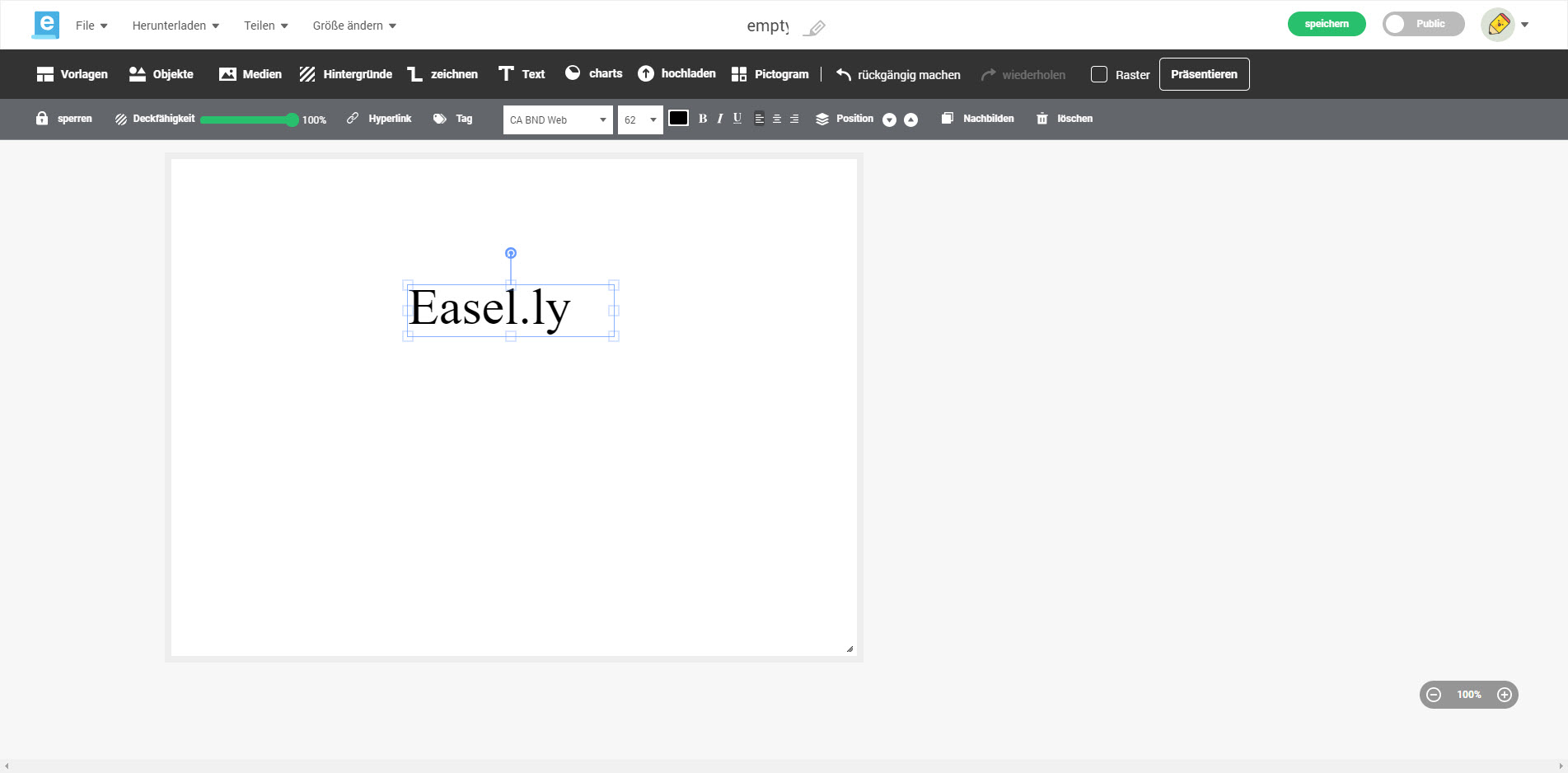Align text right
The width and height of the screenshot is (1568, 773).
794,119
